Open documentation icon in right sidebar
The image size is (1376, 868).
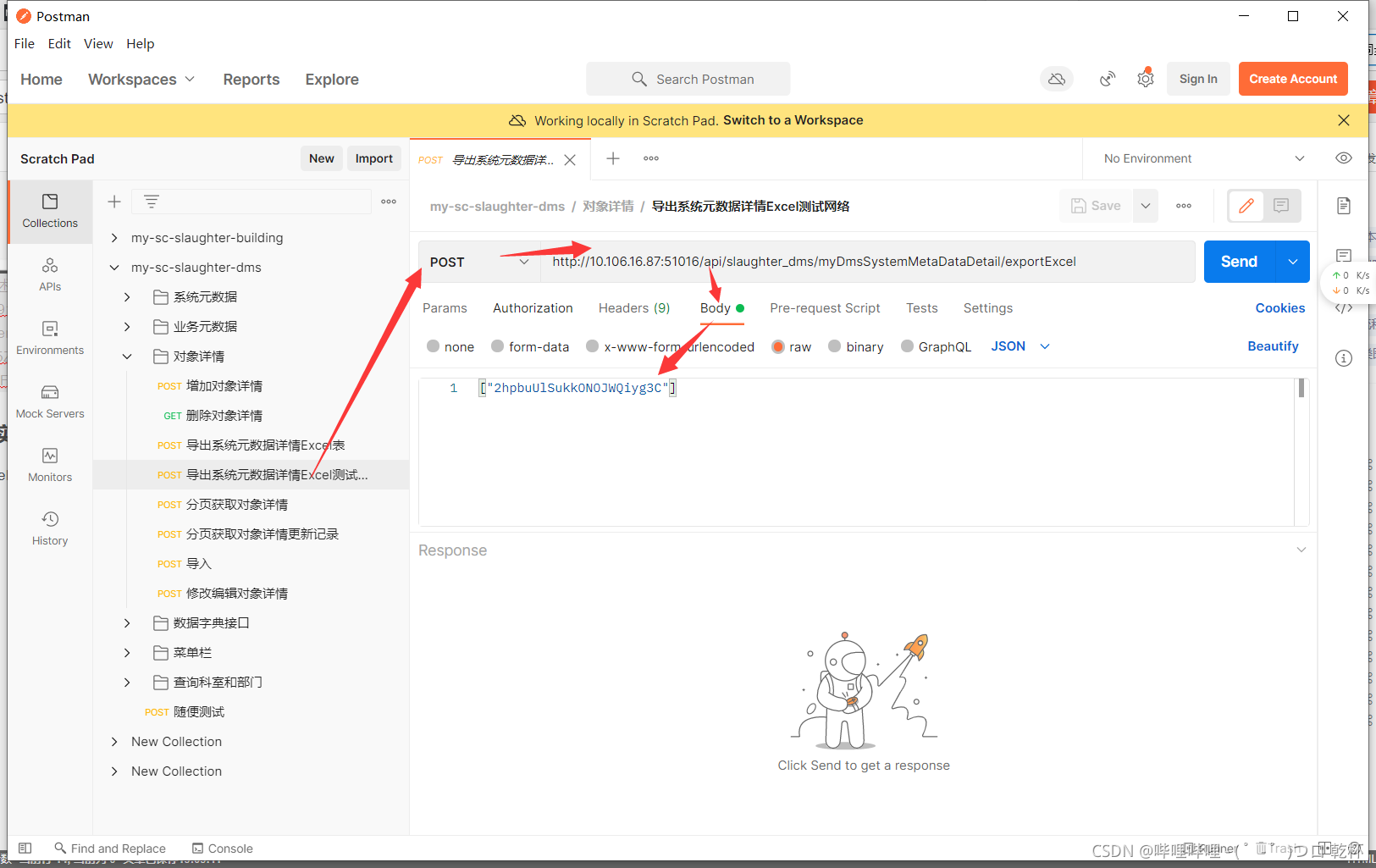(1344, 206)
